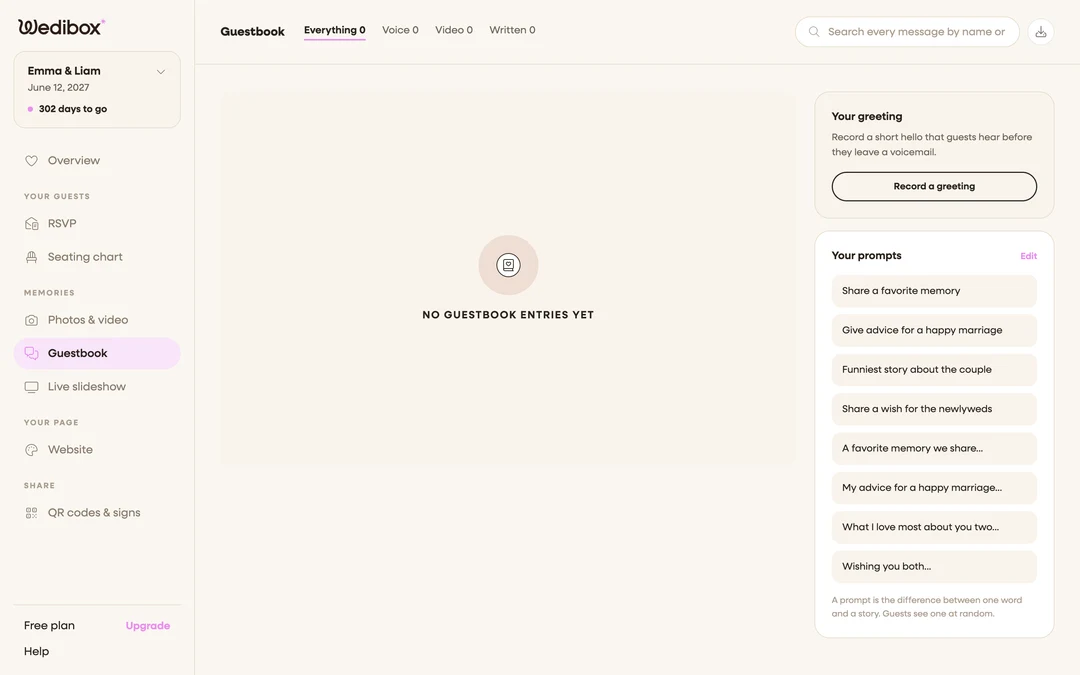Select Guestbook in the sidebar
Screen dimensions: 1080x675
pos(97,353)
